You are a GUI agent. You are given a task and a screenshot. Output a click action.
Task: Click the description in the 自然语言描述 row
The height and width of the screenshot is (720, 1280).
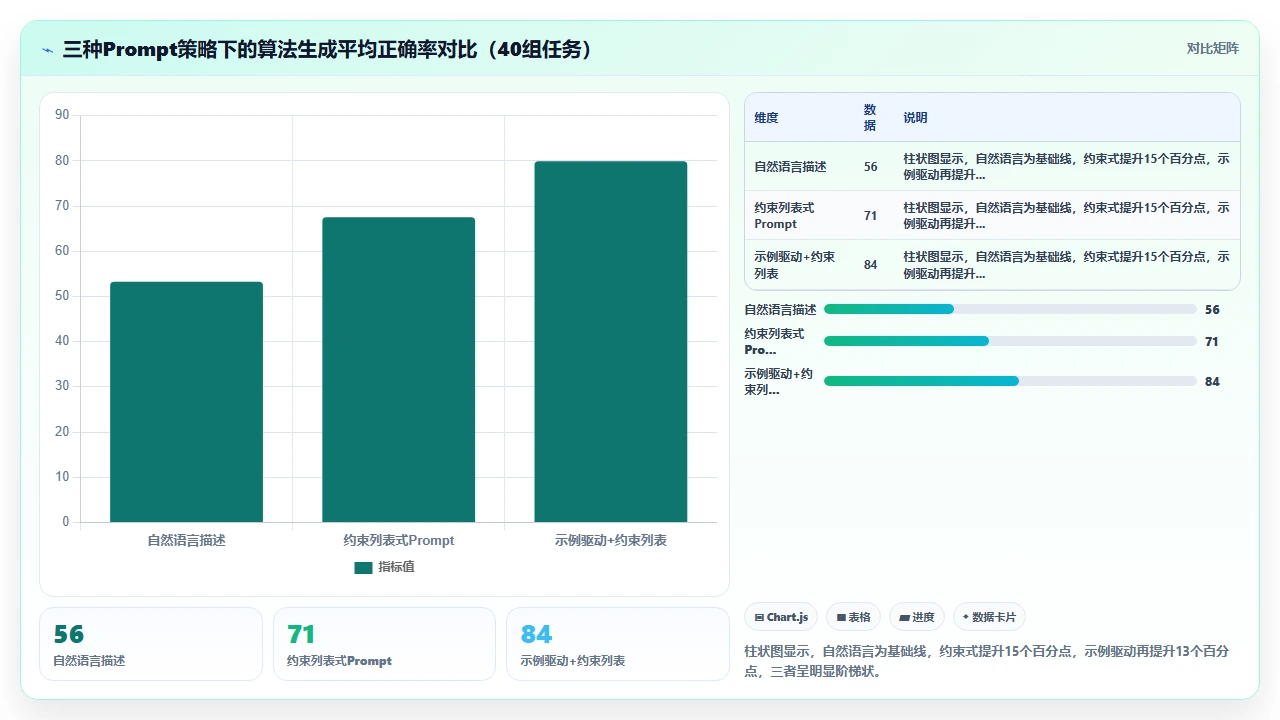[1066, 167]
